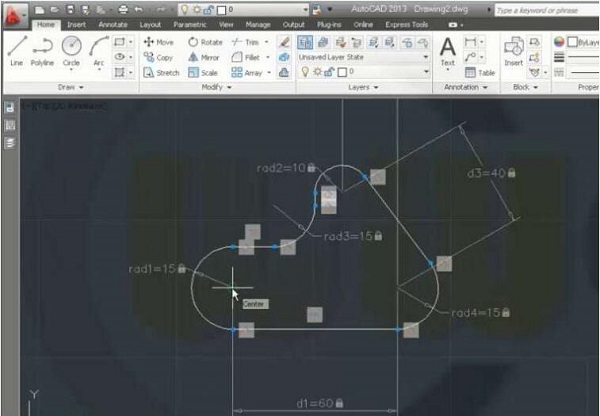The image size is (600, 416).
Task: Click the ByLayer color swatch in Properties panel
Action: coord(572,42)
